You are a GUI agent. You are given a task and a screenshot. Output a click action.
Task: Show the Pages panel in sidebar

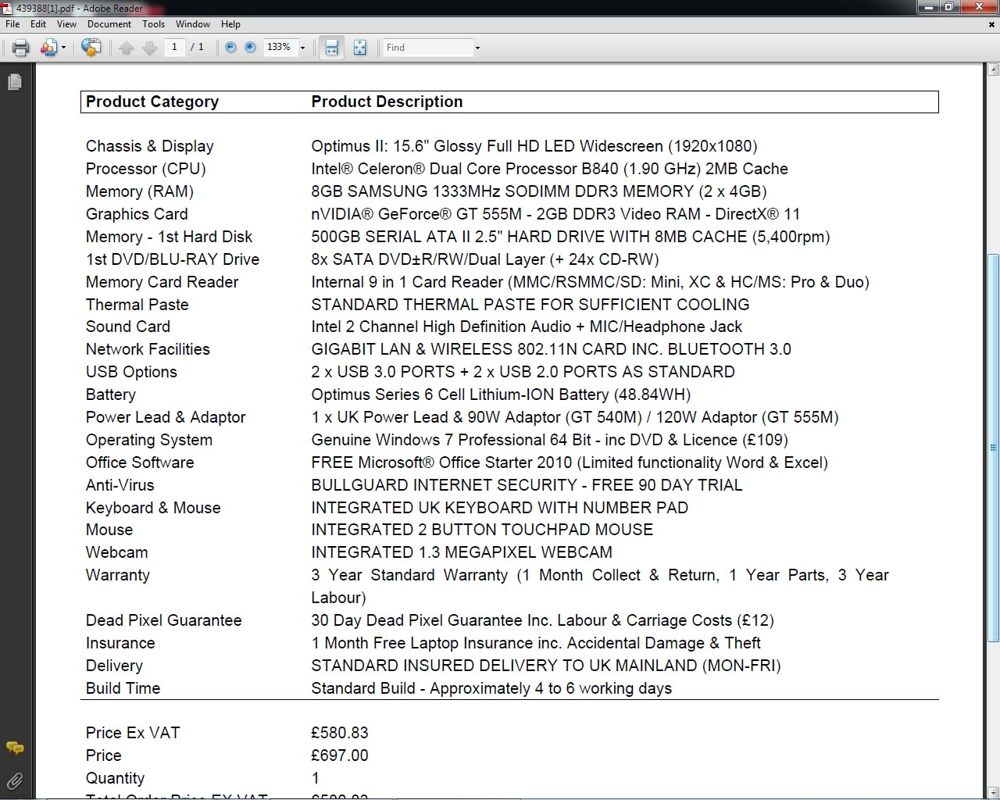coord(15,82)
